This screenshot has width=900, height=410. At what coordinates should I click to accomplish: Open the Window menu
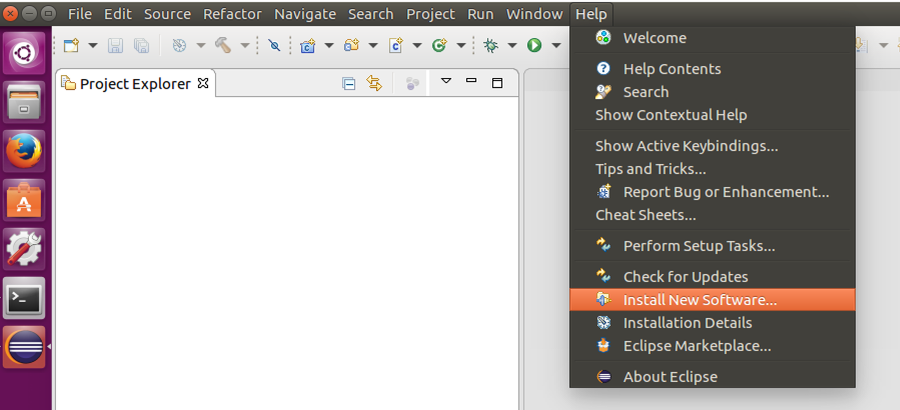(534, 14)
